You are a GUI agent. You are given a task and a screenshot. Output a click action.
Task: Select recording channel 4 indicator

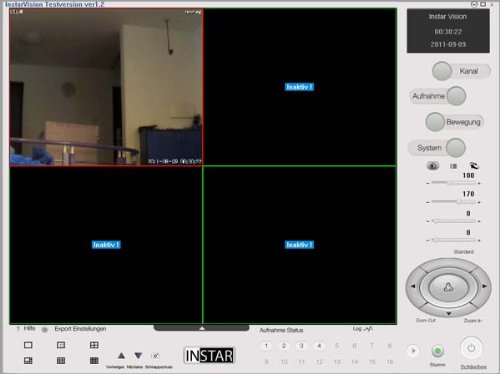pyautogui.click(x=319, y=346)
